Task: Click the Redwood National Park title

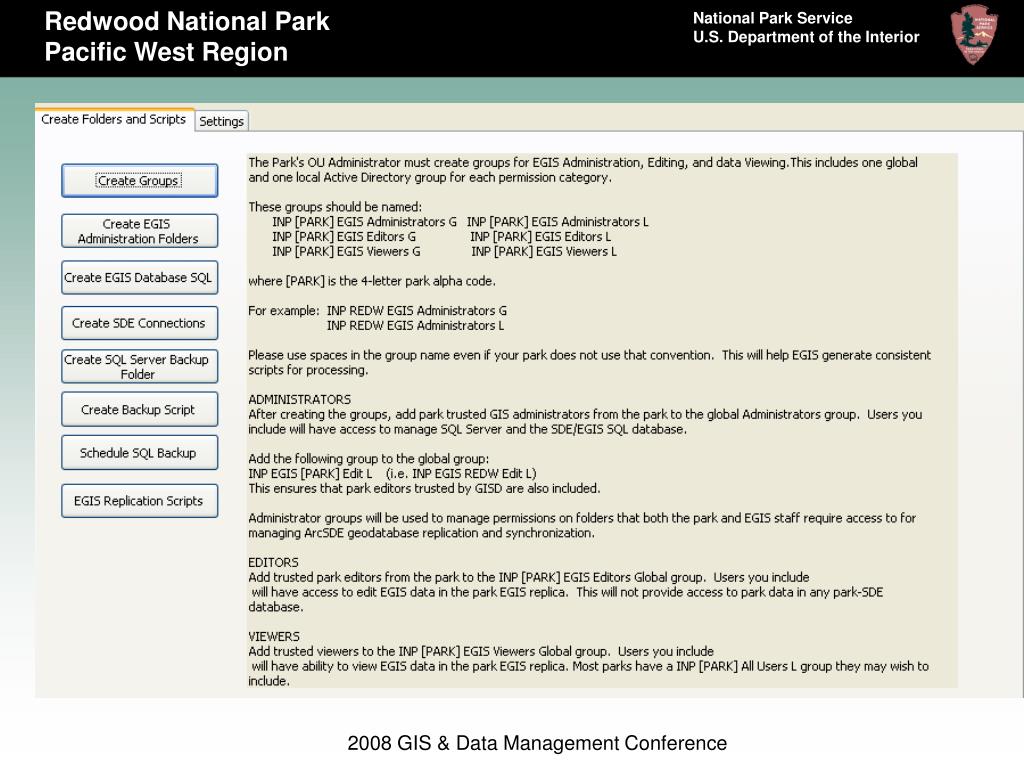Action: coord(187,22)
